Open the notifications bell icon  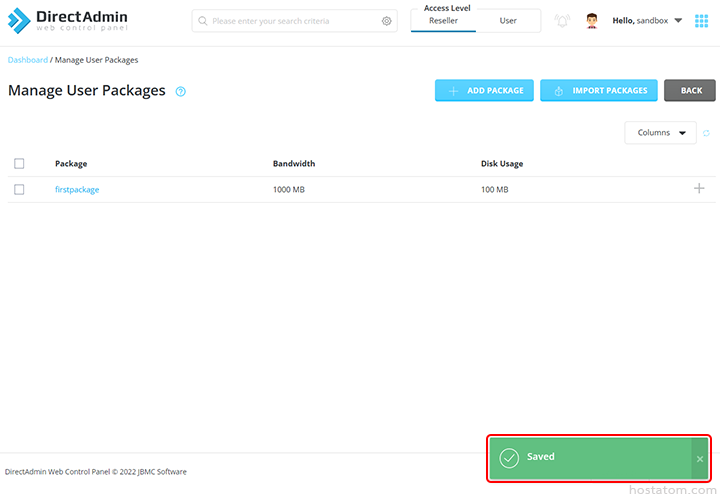(562, 21)
